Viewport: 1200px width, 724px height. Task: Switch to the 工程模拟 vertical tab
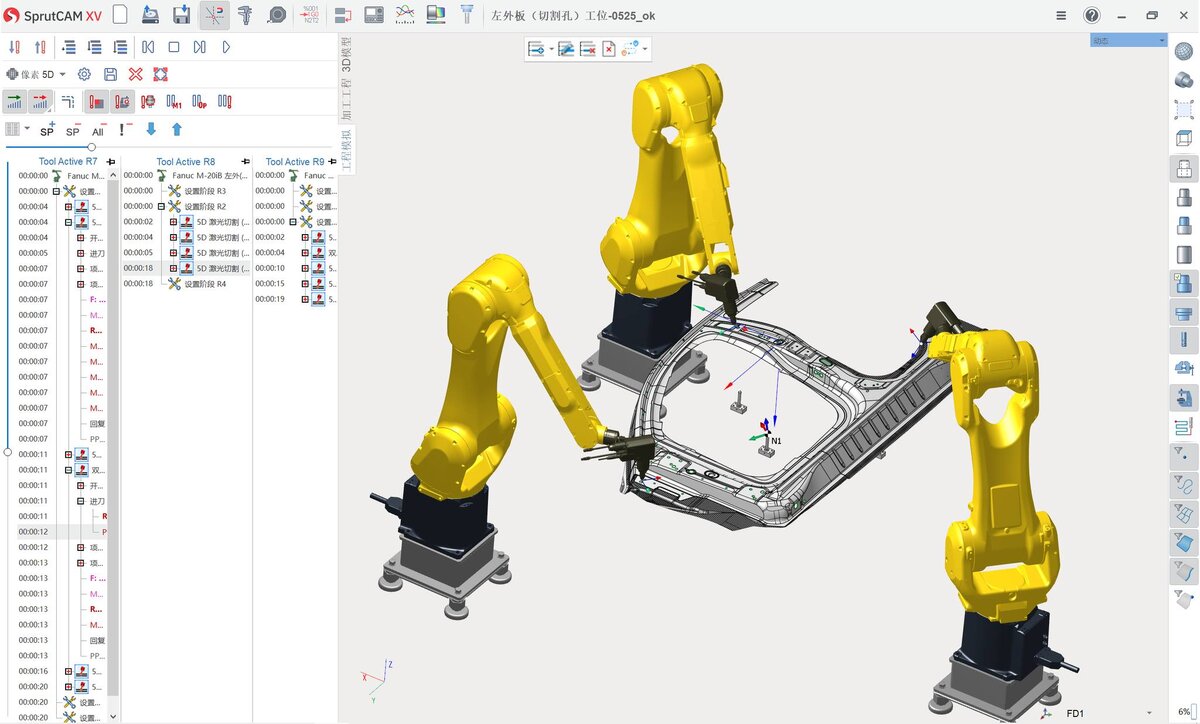tap(347, 150)
